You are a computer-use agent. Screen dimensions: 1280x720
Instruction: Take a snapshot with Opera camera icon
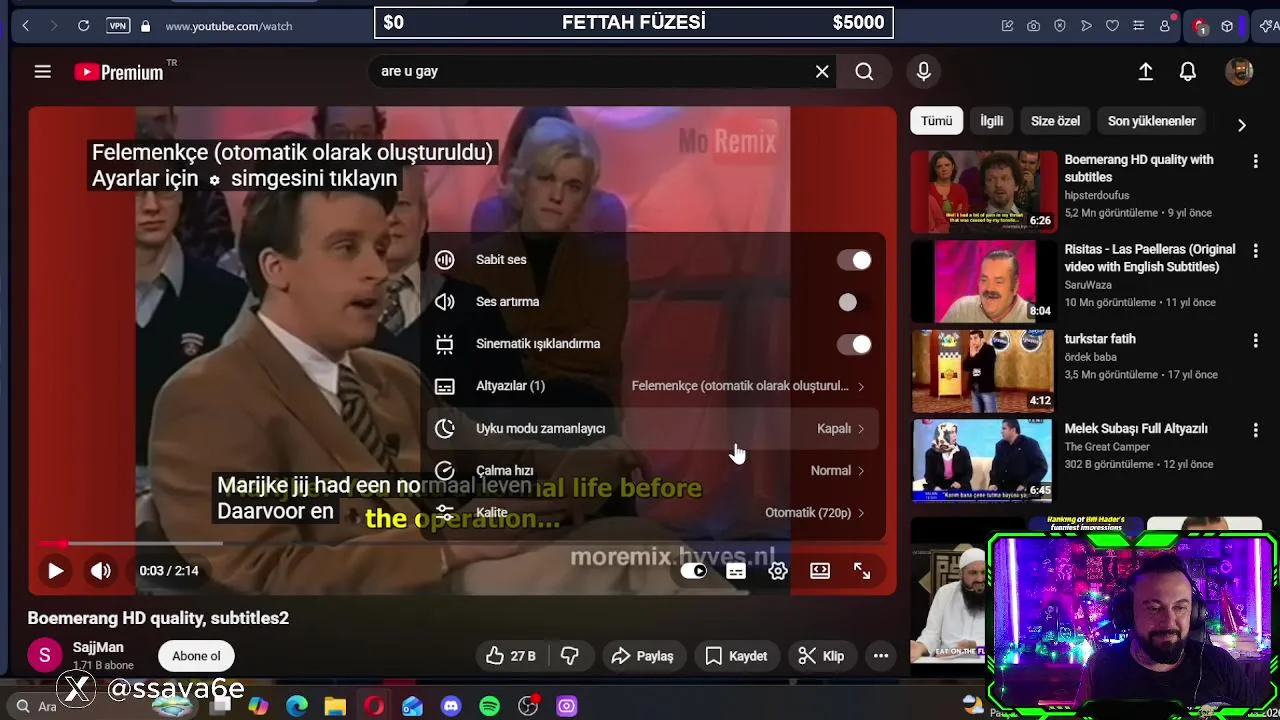tap(1033, 26)
